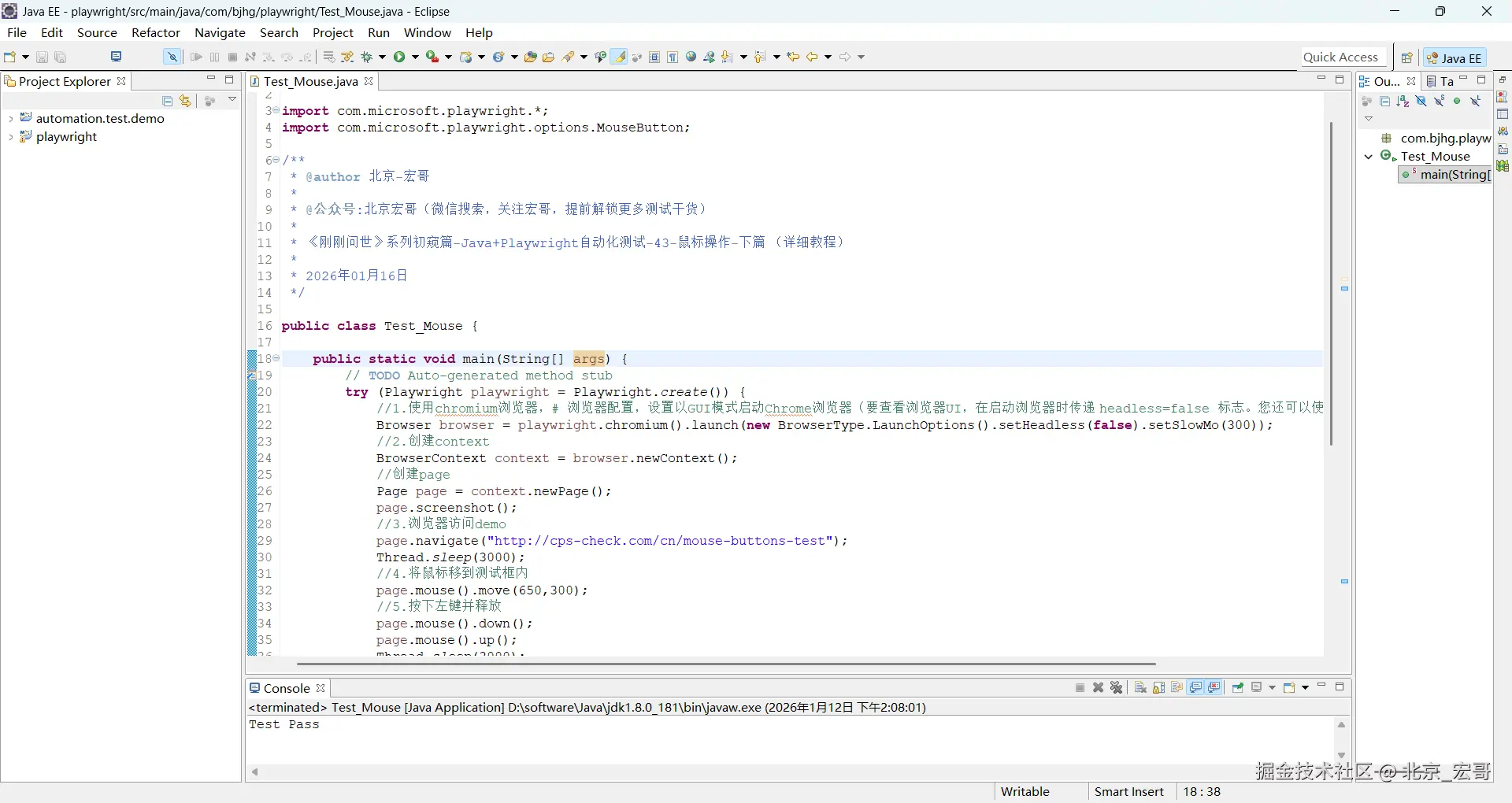Expand the playwright project node
Screen dimensions: 1512x803
coord(10,137)
